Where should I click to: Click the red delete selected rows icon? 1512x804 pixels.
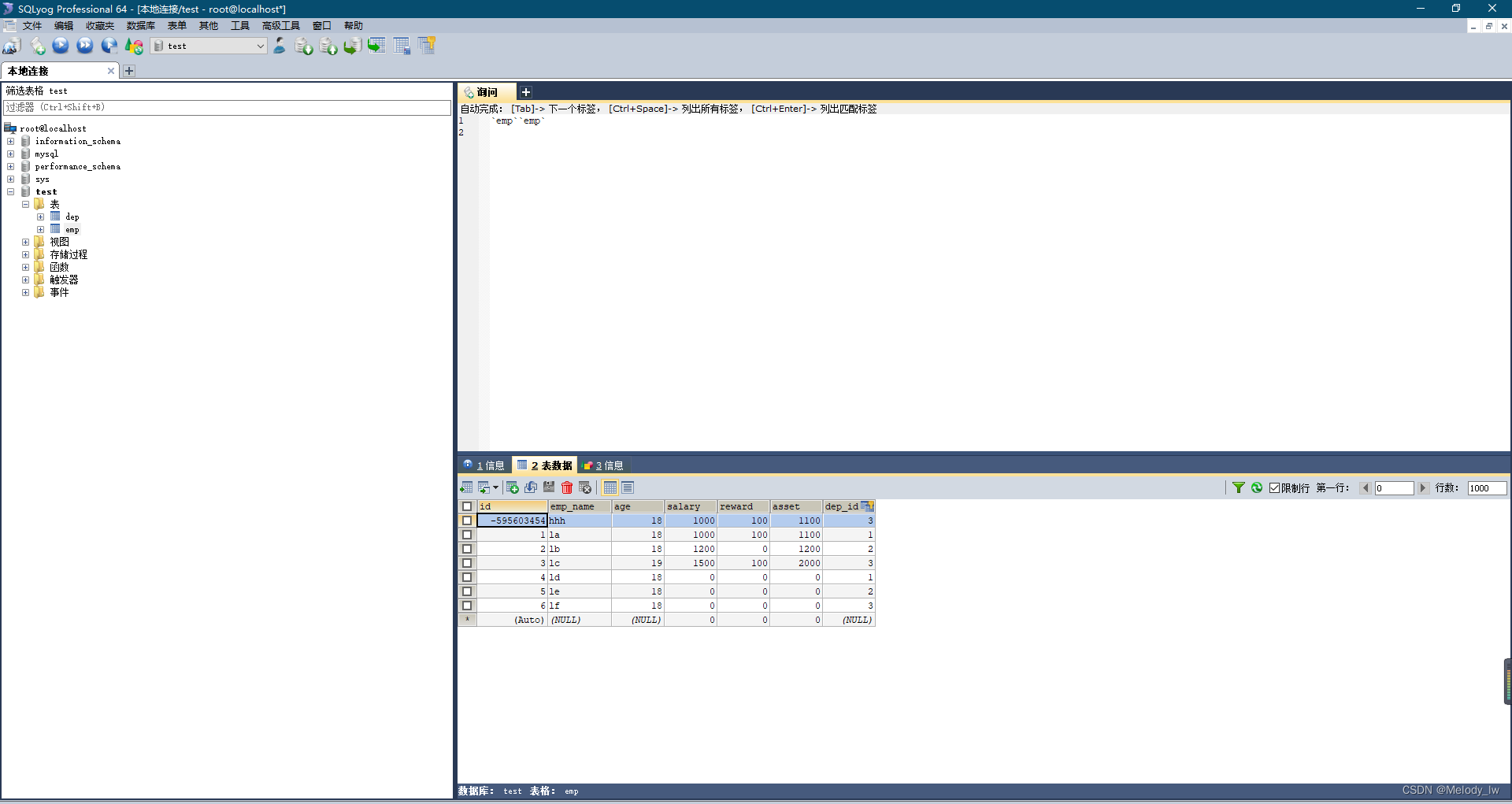(x=567, y=487)
